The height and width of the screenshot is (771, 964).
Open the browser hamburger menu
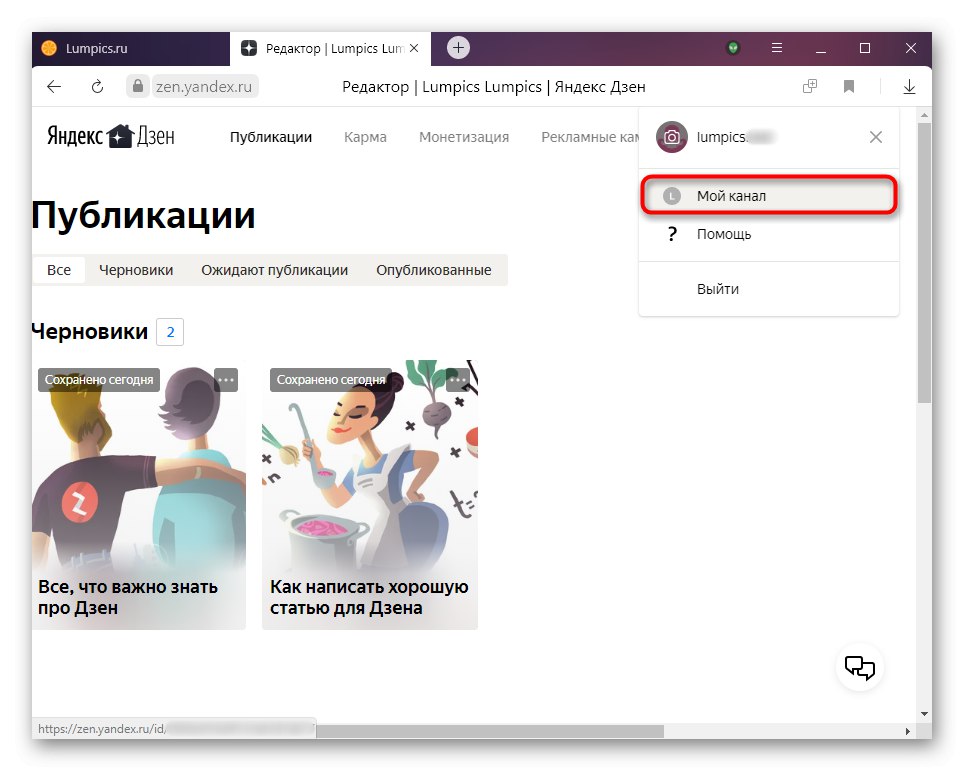(777, 48)
